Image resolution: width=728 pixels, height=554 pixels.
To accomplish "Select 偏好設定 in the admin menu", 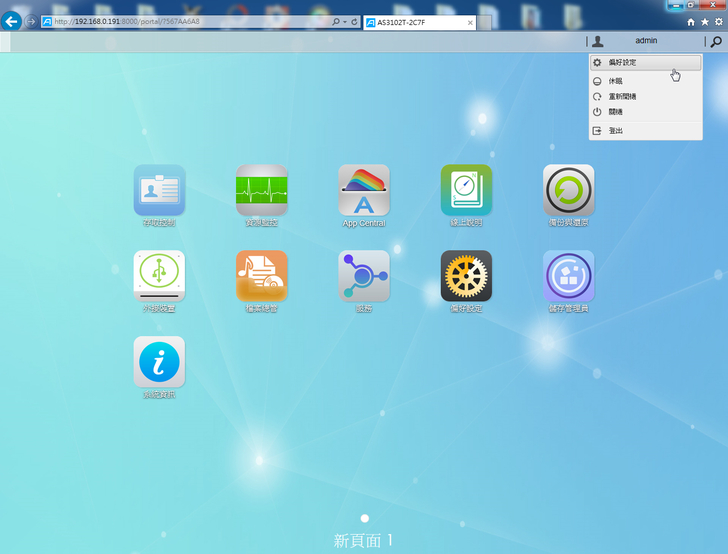I will tap(622, 62).
